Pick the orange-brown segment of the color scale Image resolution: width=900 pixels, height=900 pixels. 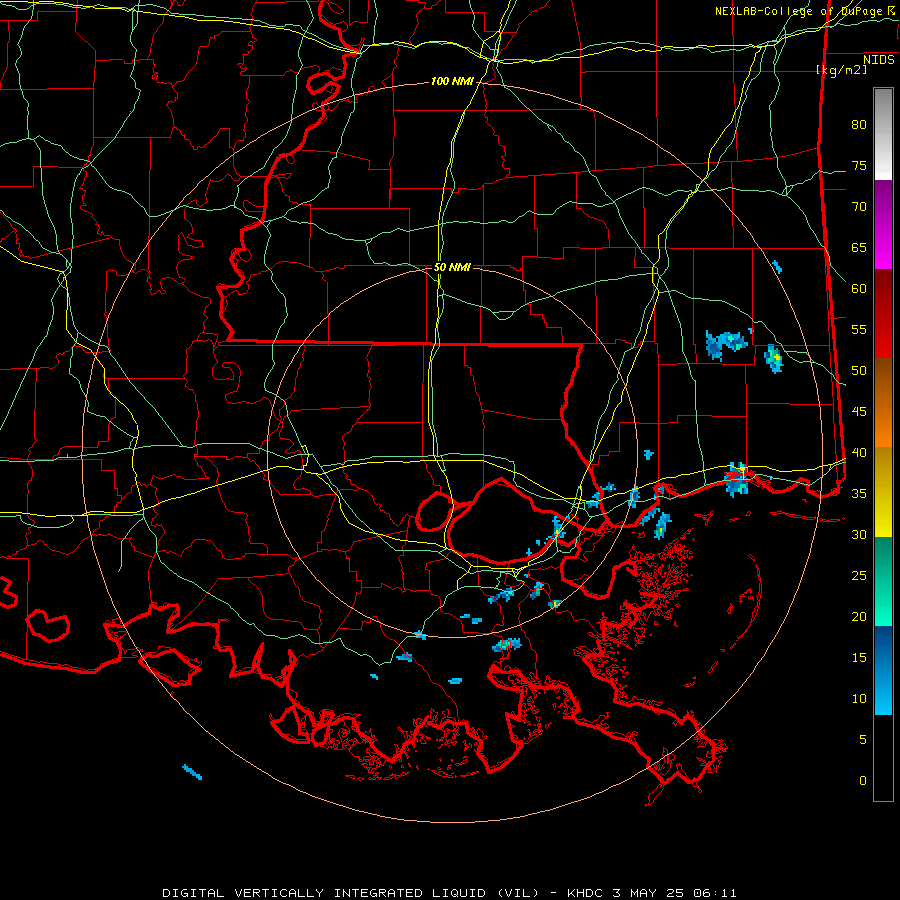click(883, 403)
